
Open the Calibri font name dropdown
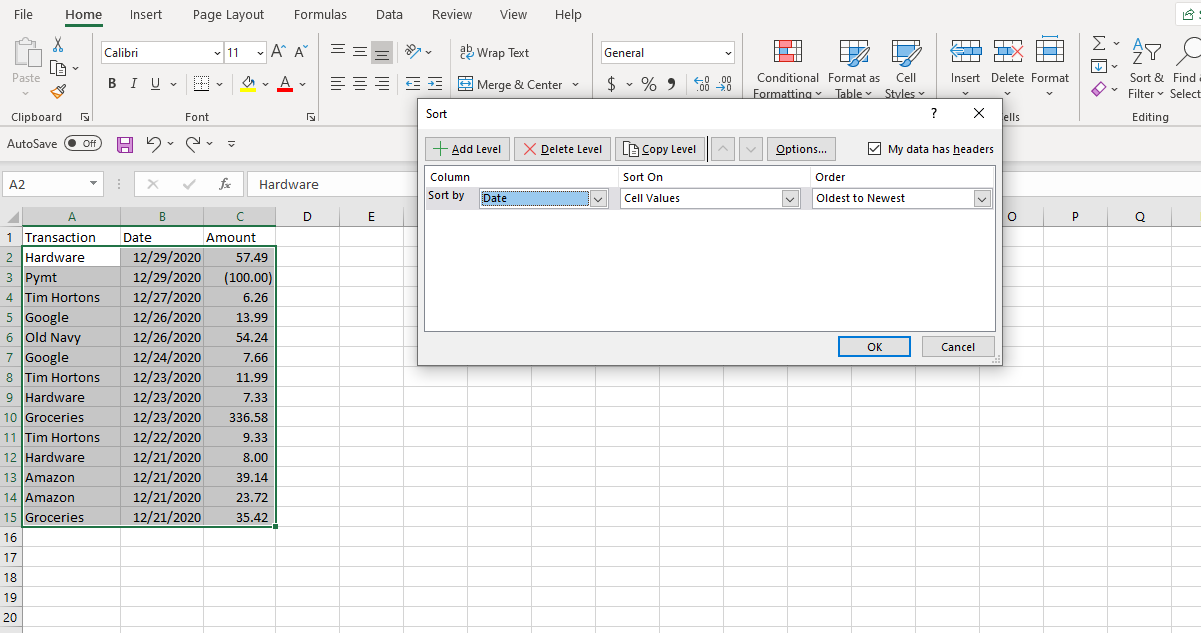(218, 52)
